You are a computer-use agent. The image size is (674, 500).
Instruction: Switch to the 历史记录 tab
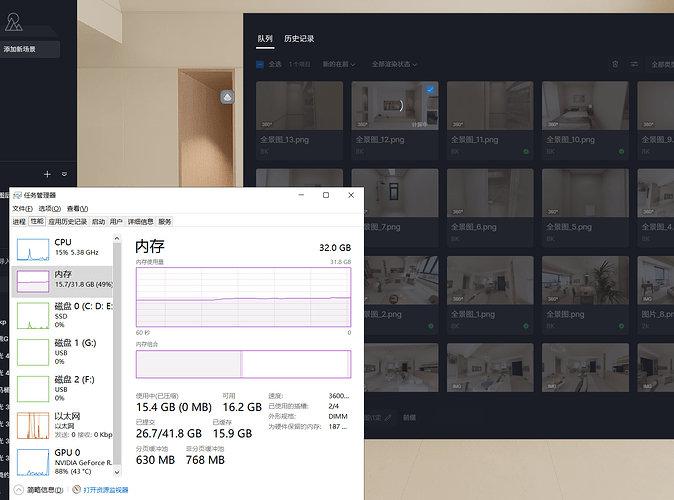pos(299,39)
